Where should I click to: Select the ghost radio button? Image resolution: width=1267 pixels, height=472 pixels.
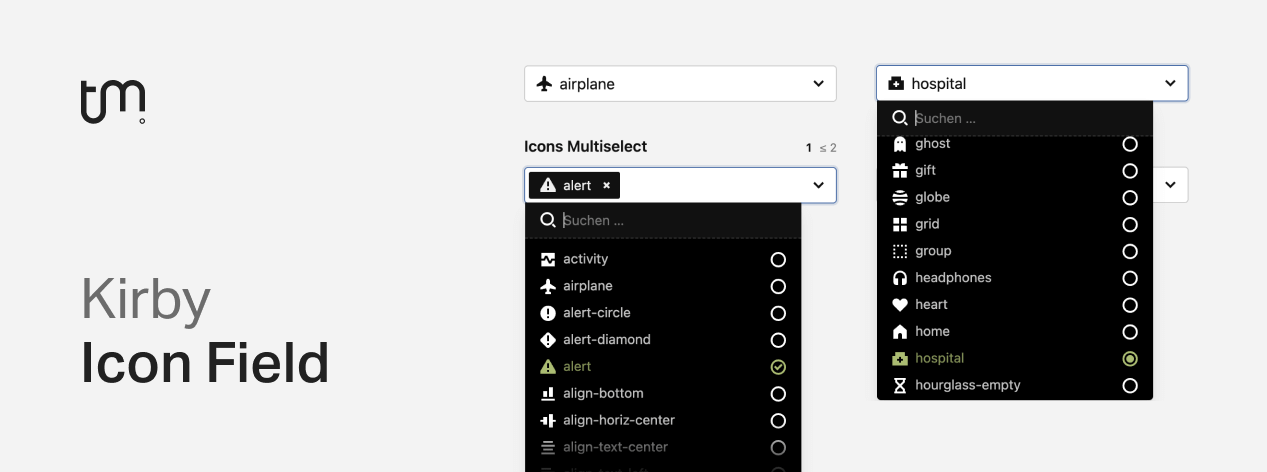click(x=1130, y=144)
